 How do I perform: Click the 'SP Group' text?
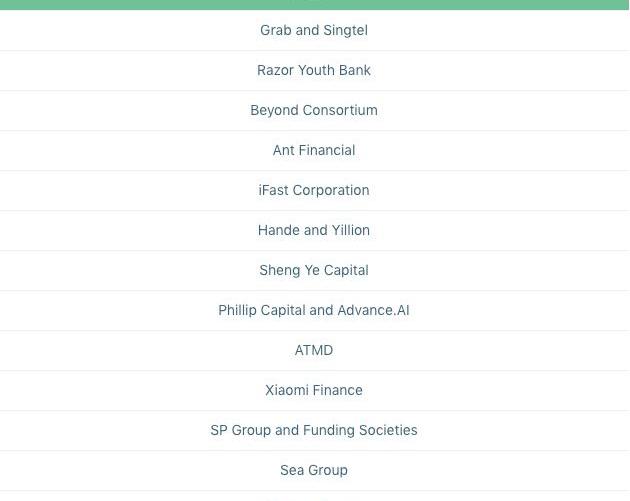pyautogui.click(x=240, y=430)
